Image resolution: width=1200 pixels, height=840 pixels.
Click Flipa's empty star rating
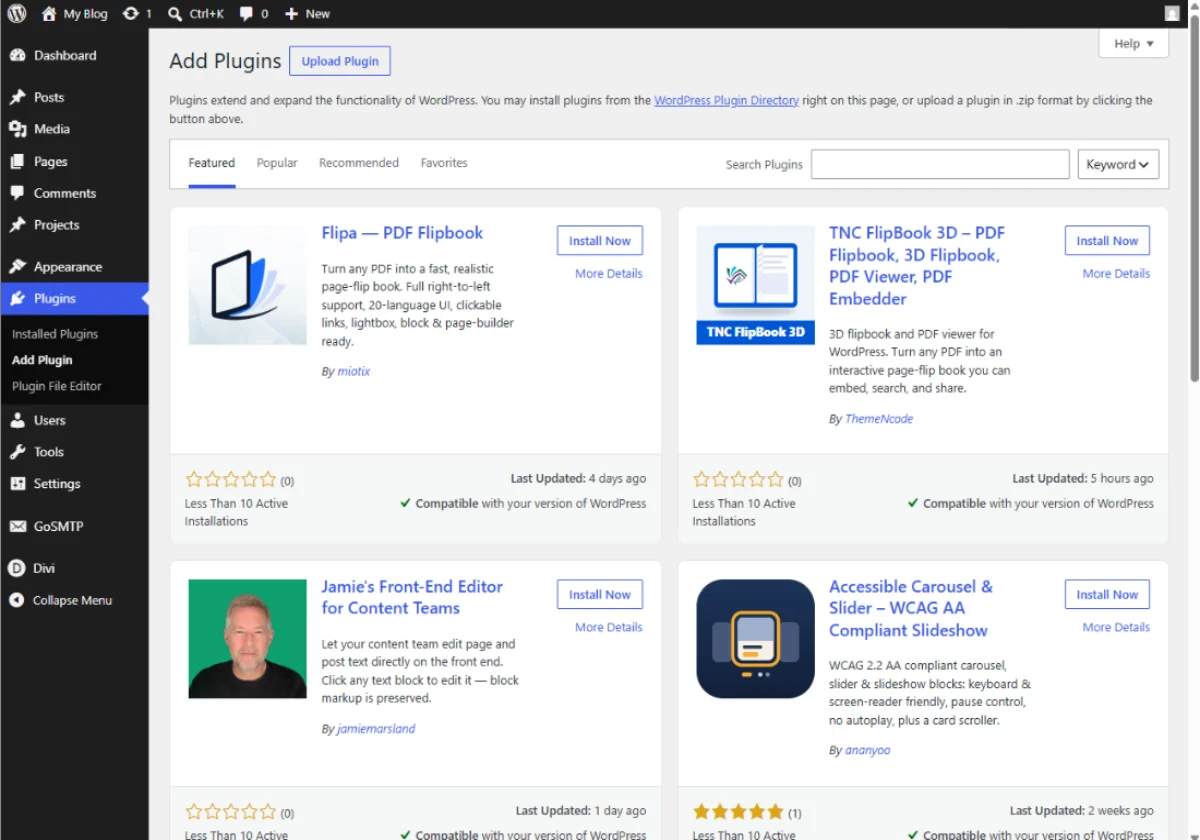[x=231, y=480]
